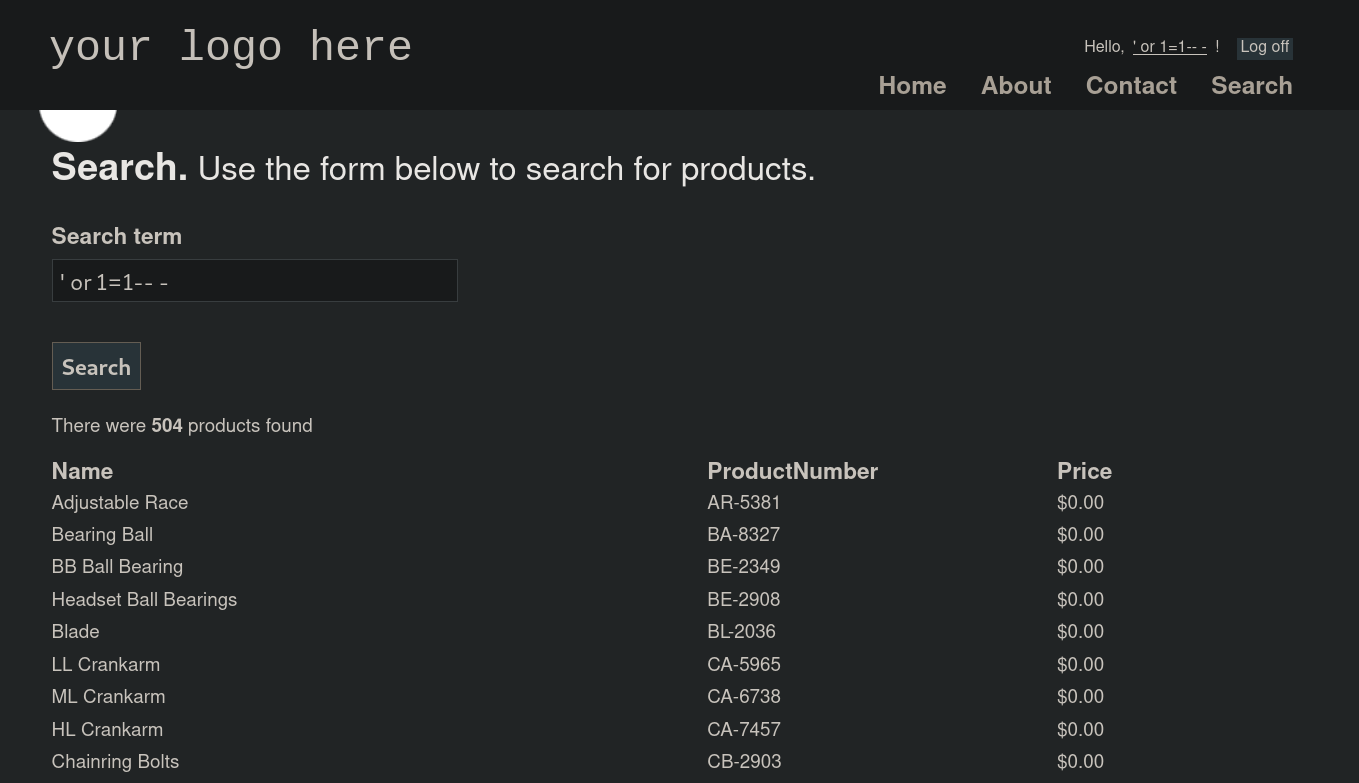
Task: Select the Adjustable Race product row
Action: 120,502
